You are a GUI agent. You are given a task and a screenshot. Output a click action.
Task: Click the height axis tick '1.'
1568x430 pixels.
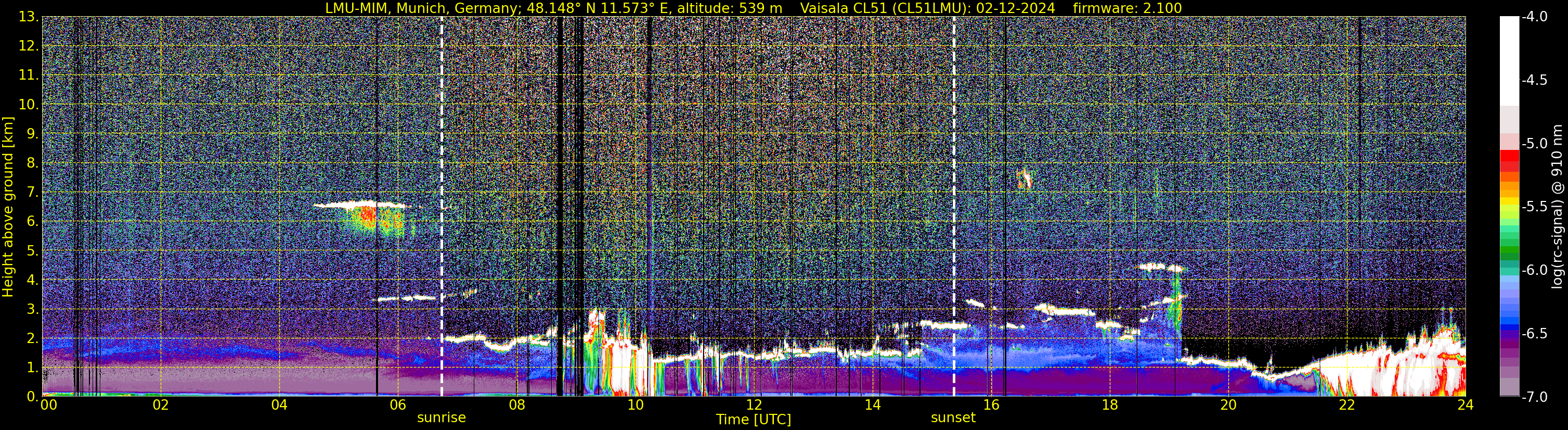click(32, 367)
